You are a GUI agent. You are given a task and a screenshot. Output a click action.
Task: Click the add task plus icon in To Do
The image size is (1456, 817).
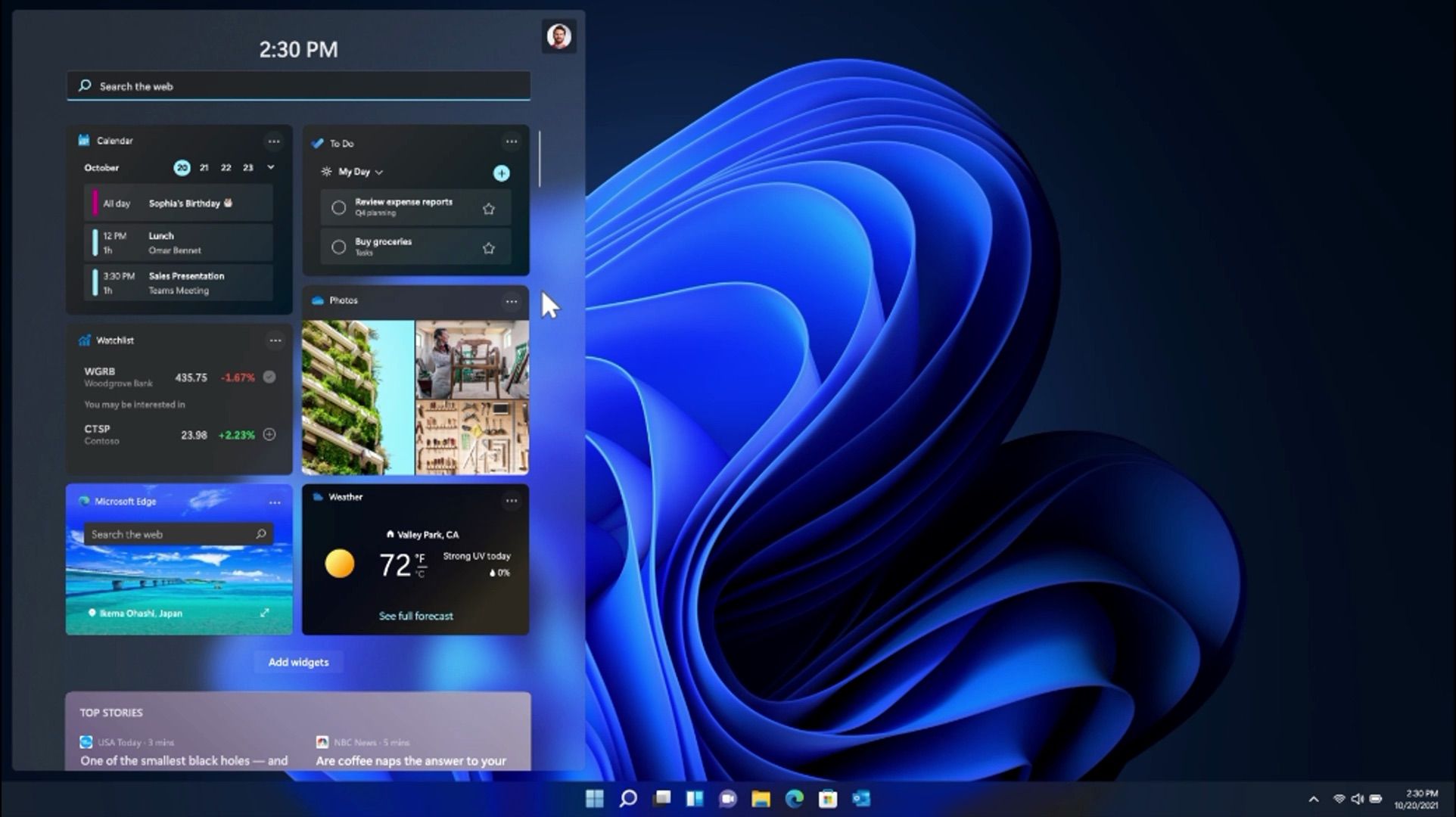[x=501, y=173]
